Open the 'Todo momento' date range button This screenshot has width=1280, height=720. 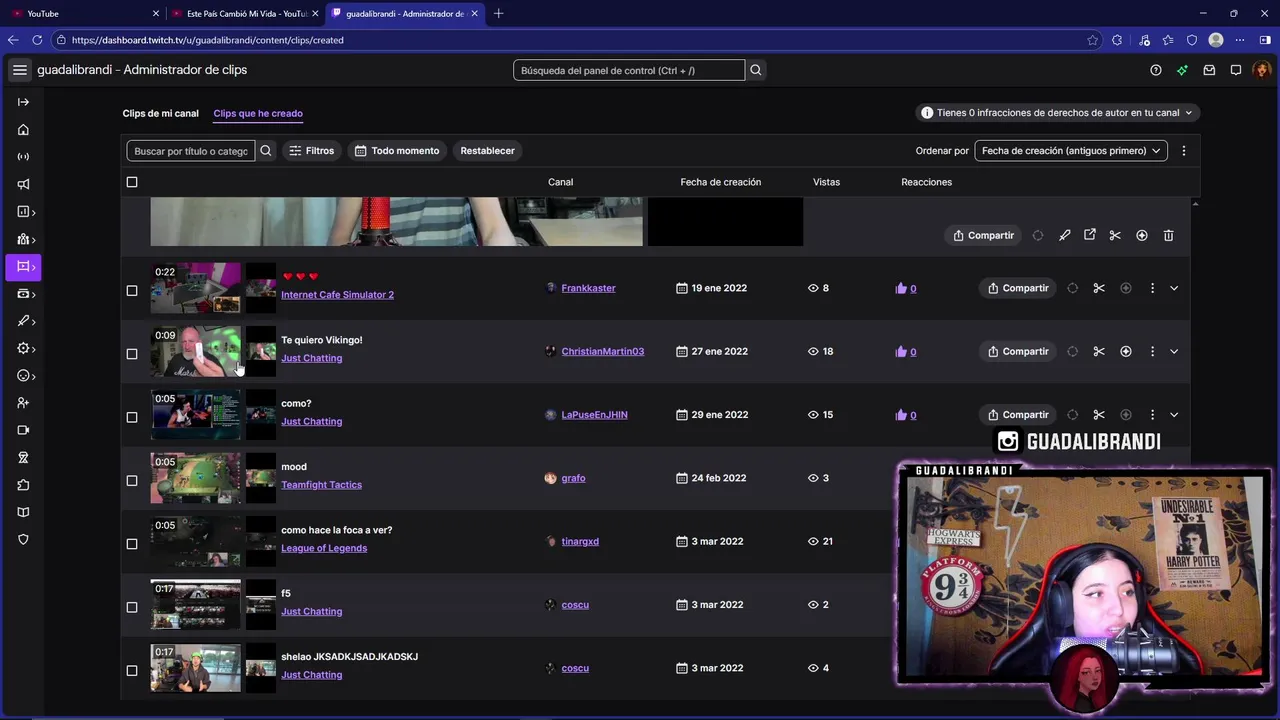click(397, 151)
